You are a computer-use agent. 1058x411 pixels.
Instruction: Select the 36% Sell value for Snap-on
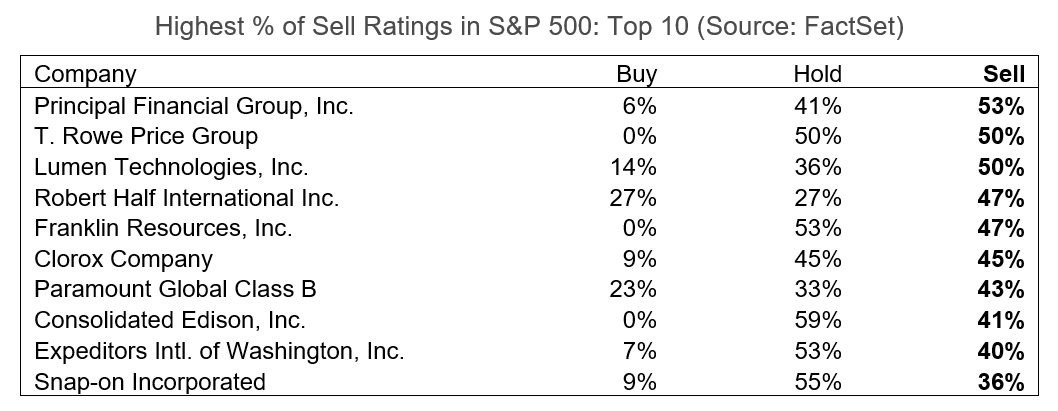[x=1002, y=382]
